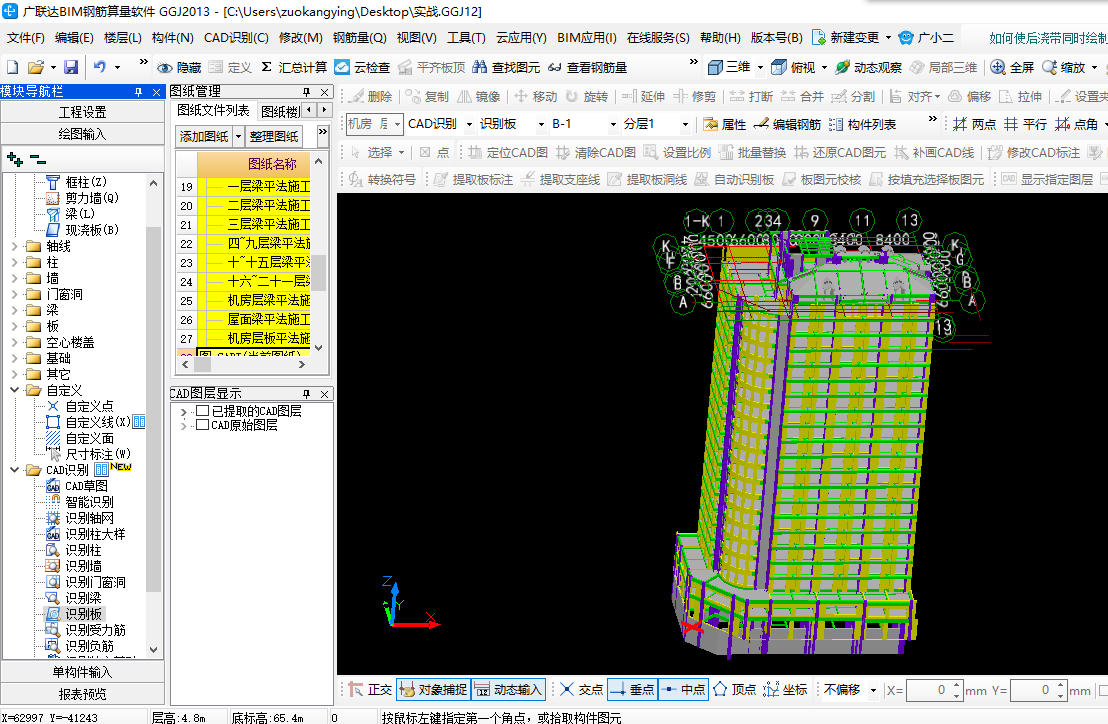The image size is (1108, 724).
Task: Toggle 顶点 snap
Action: coord(734,689)
